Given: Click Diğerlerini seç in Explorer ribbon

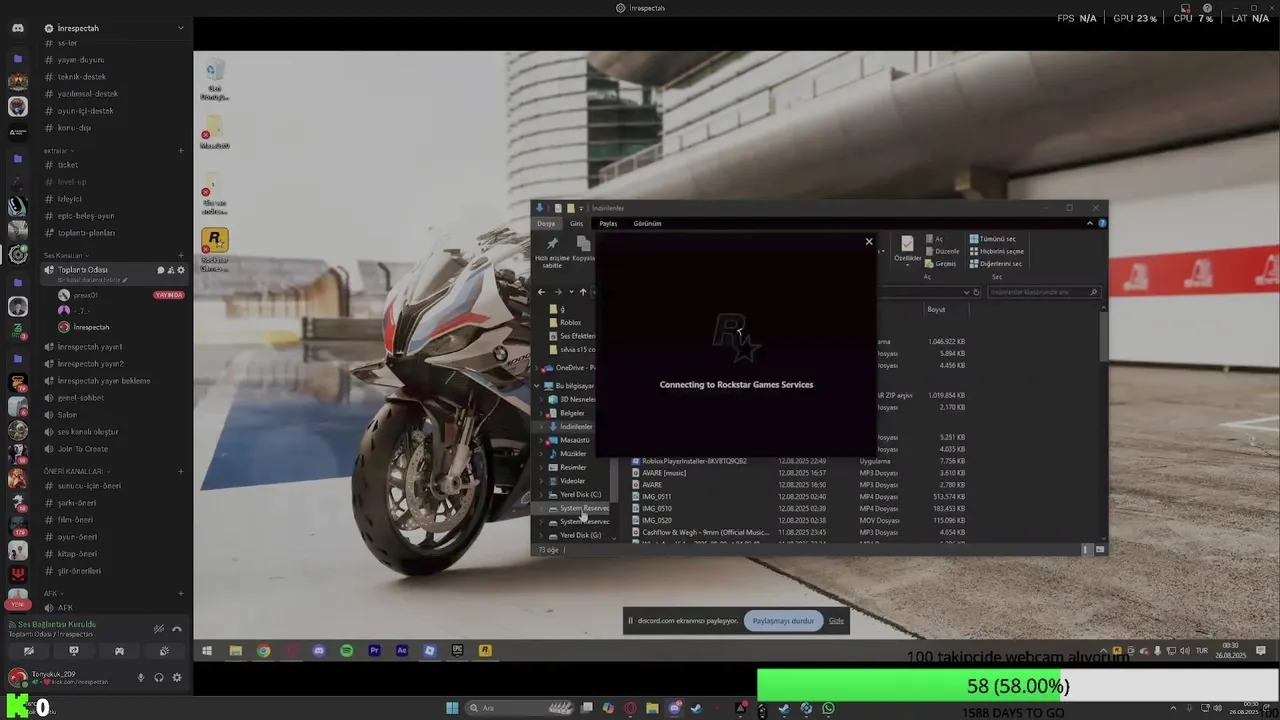Looking at the screenshot, I should [996, 263].
